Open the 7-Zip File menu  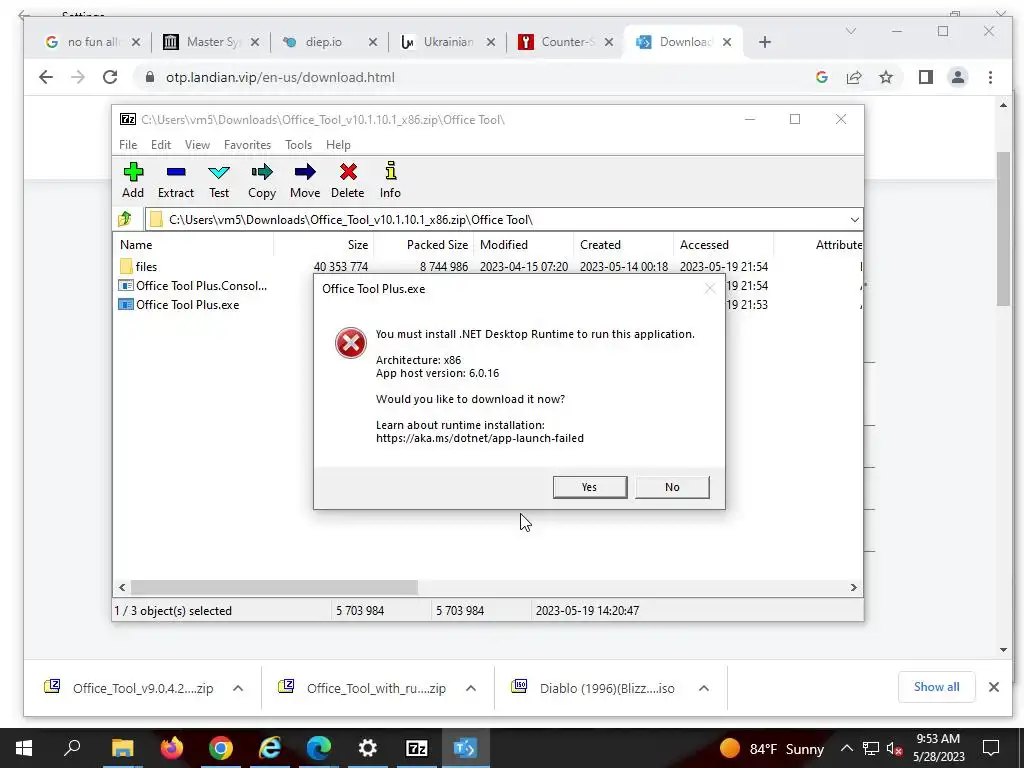pyautogui.click(x=128, y=145)
